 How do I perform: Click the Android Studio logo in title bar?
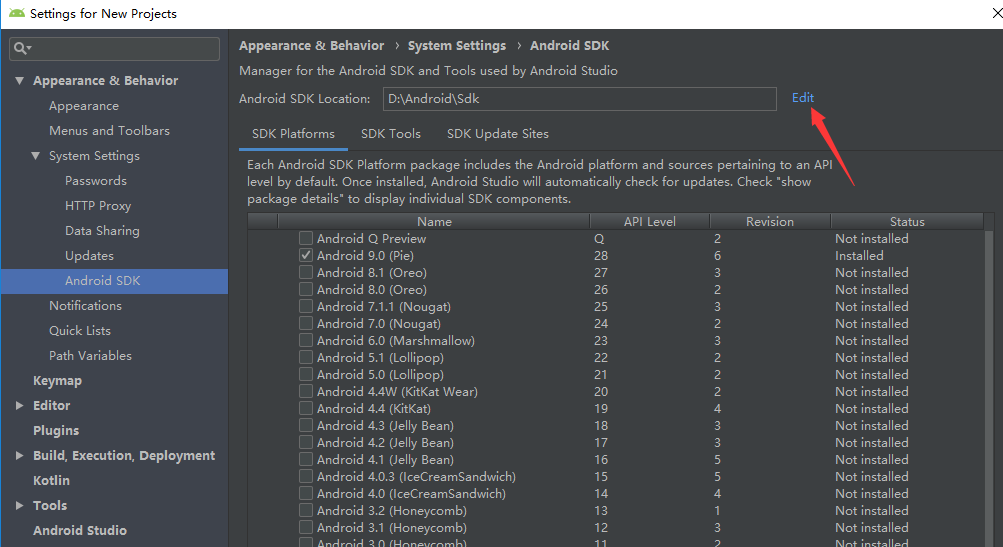pyautogui.click(x=17, y=13)
